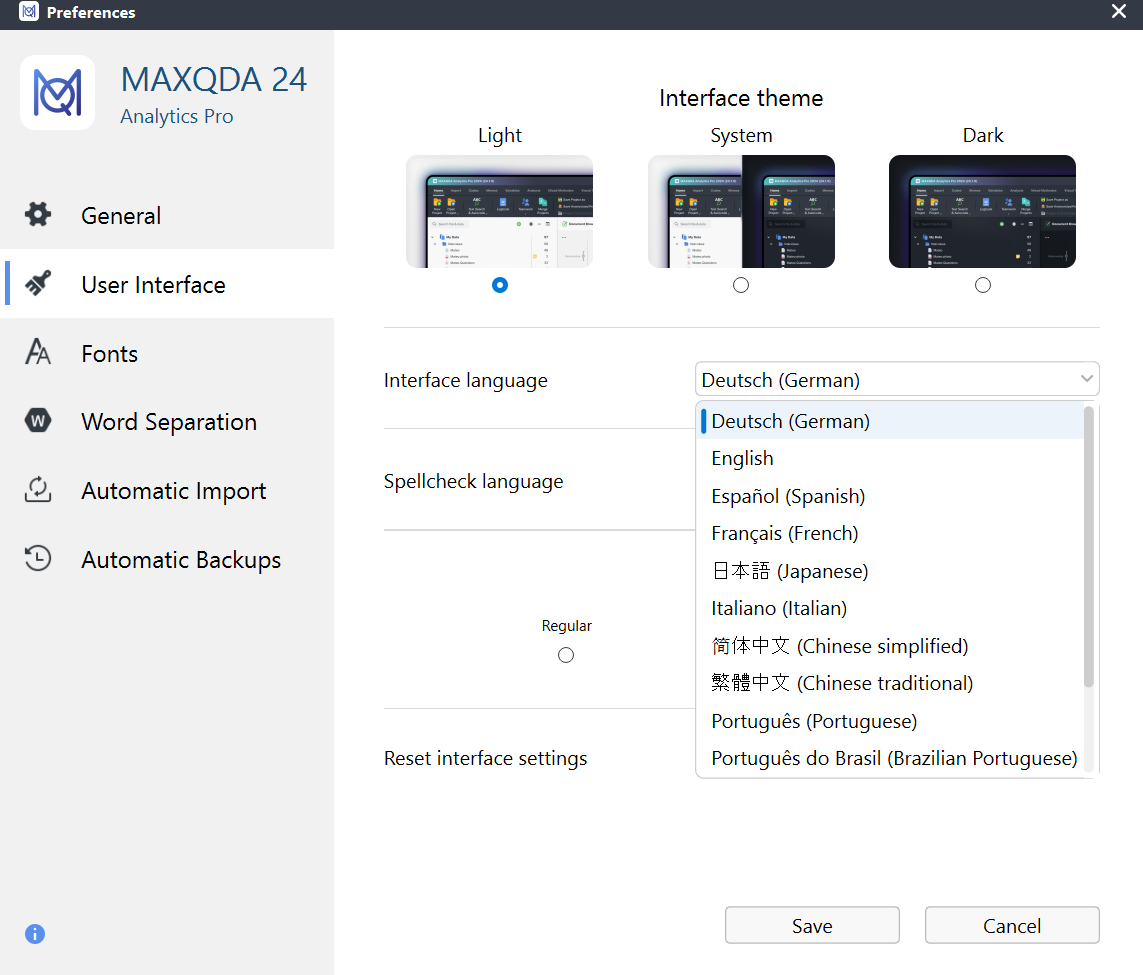Image resolution: width=1143 pixels, height=975 pixels.
Task: Click the General gear icon
Action: 38,214
